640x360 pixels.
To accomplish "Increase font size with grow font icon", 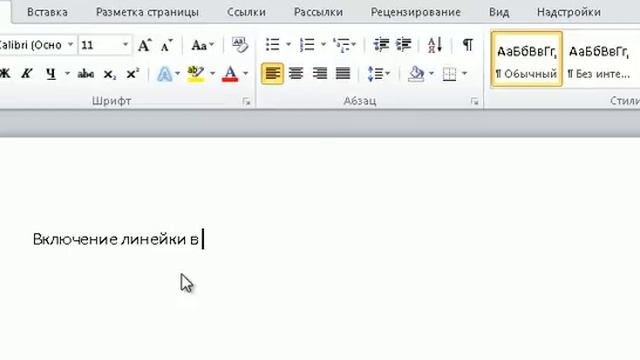I will tap(144, 45).
